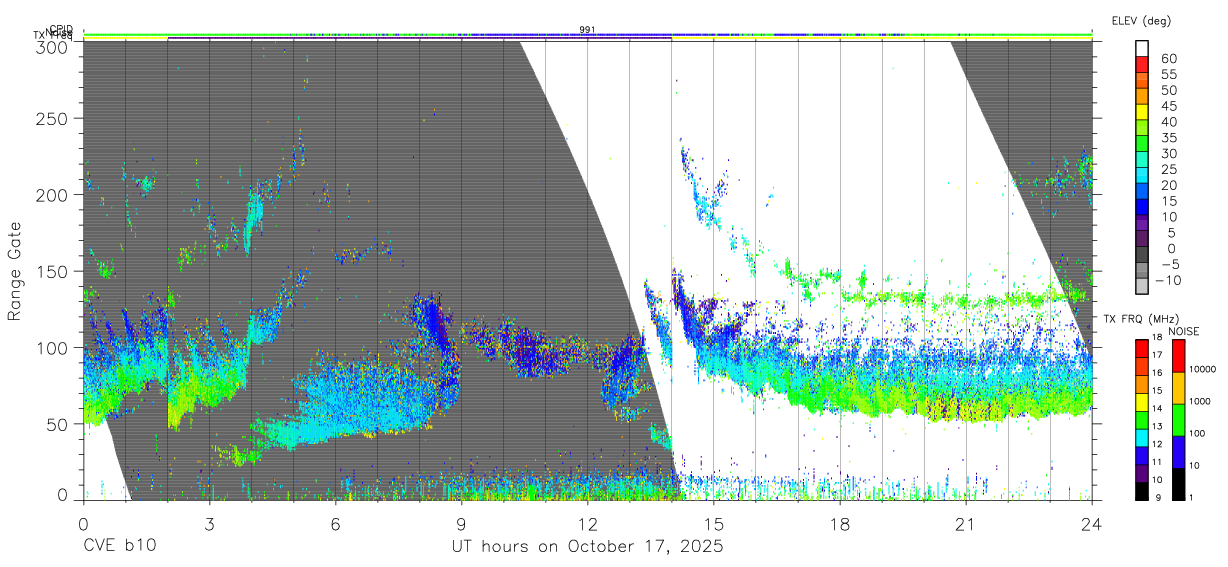This screenshot has height=567, width=1228.
Task: Click the 24 hour tick label on time axis
Action: tap(1091, 523)
